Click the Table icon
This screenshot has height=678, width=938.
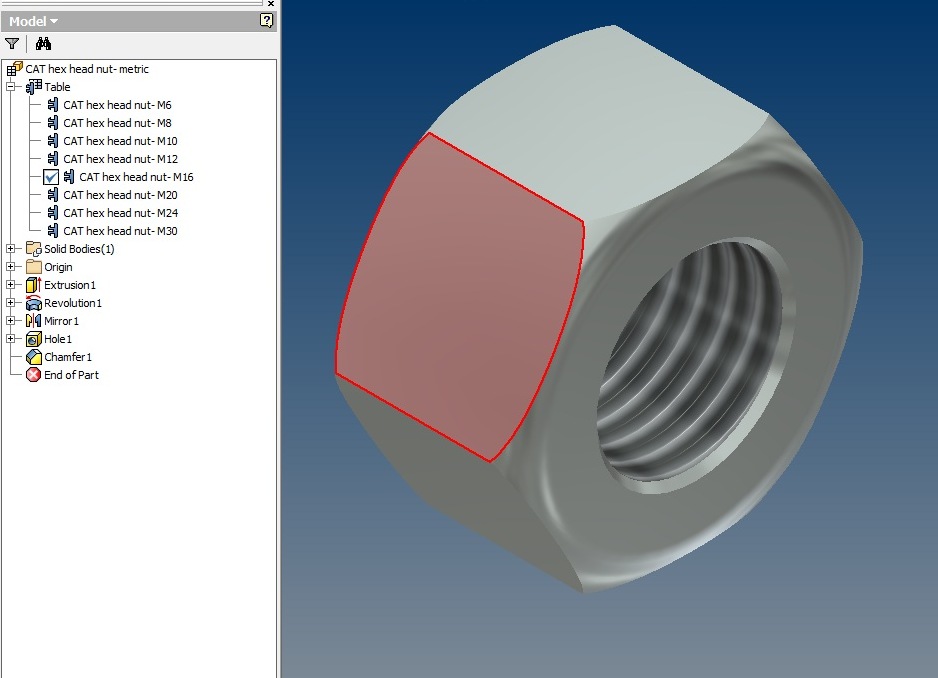(34, 87)
